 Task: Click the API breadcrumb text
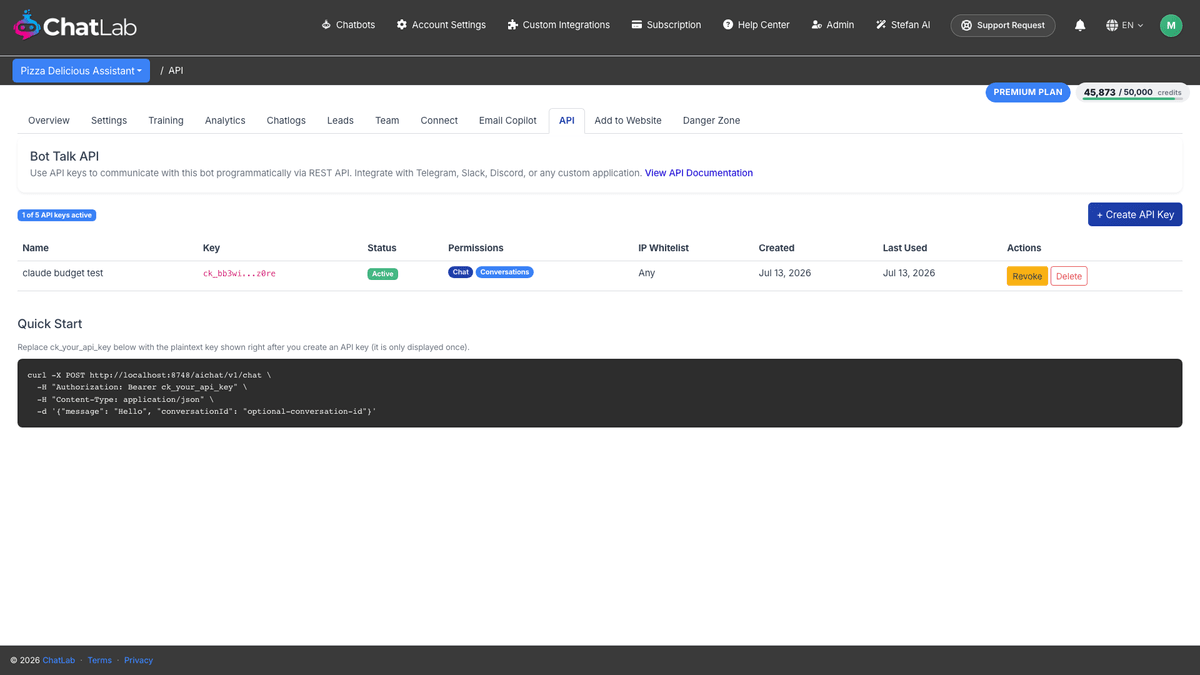coord(176,71)
